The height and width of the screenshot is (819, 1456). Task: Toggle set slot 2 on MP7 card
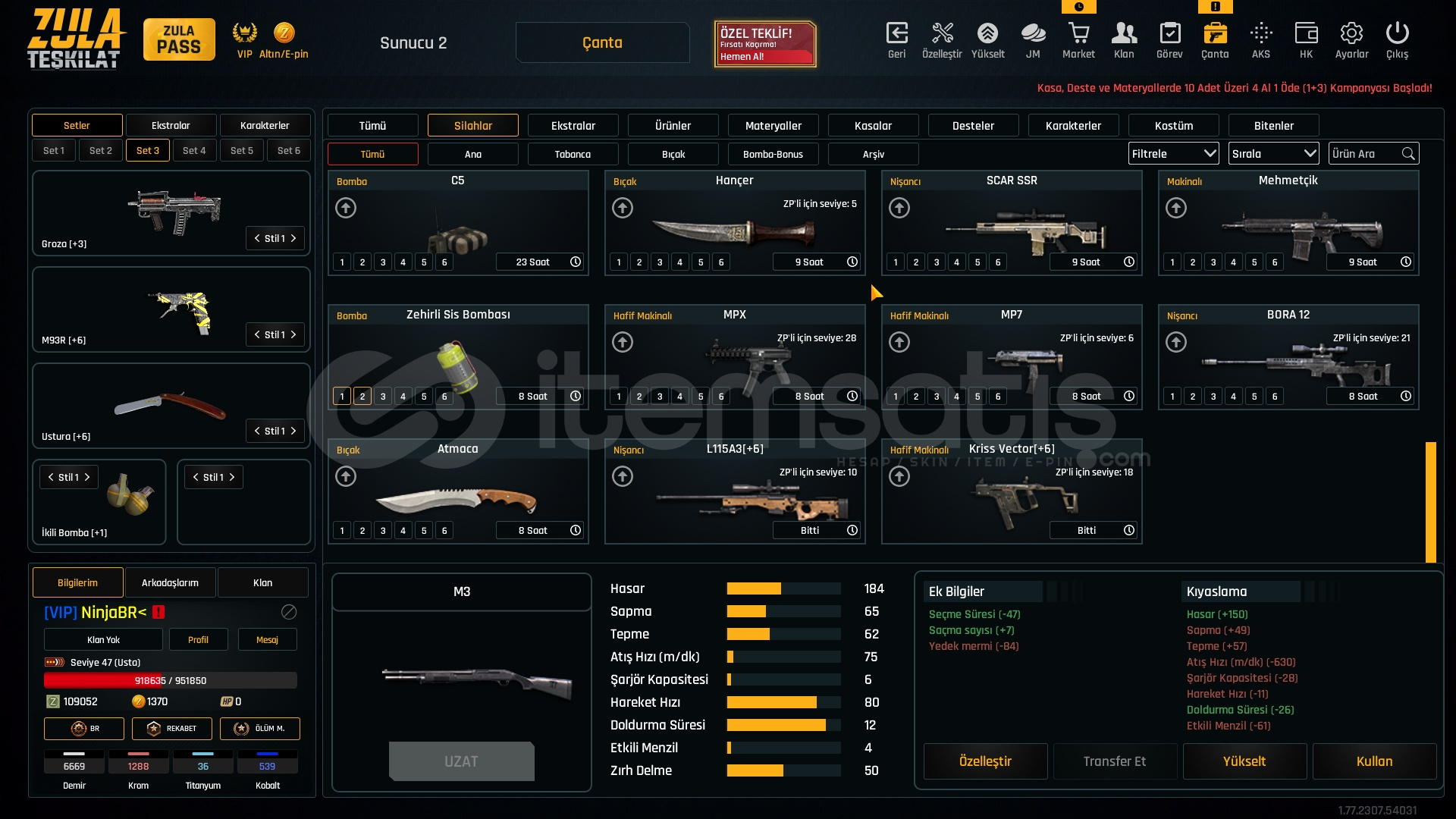[916, 397]
